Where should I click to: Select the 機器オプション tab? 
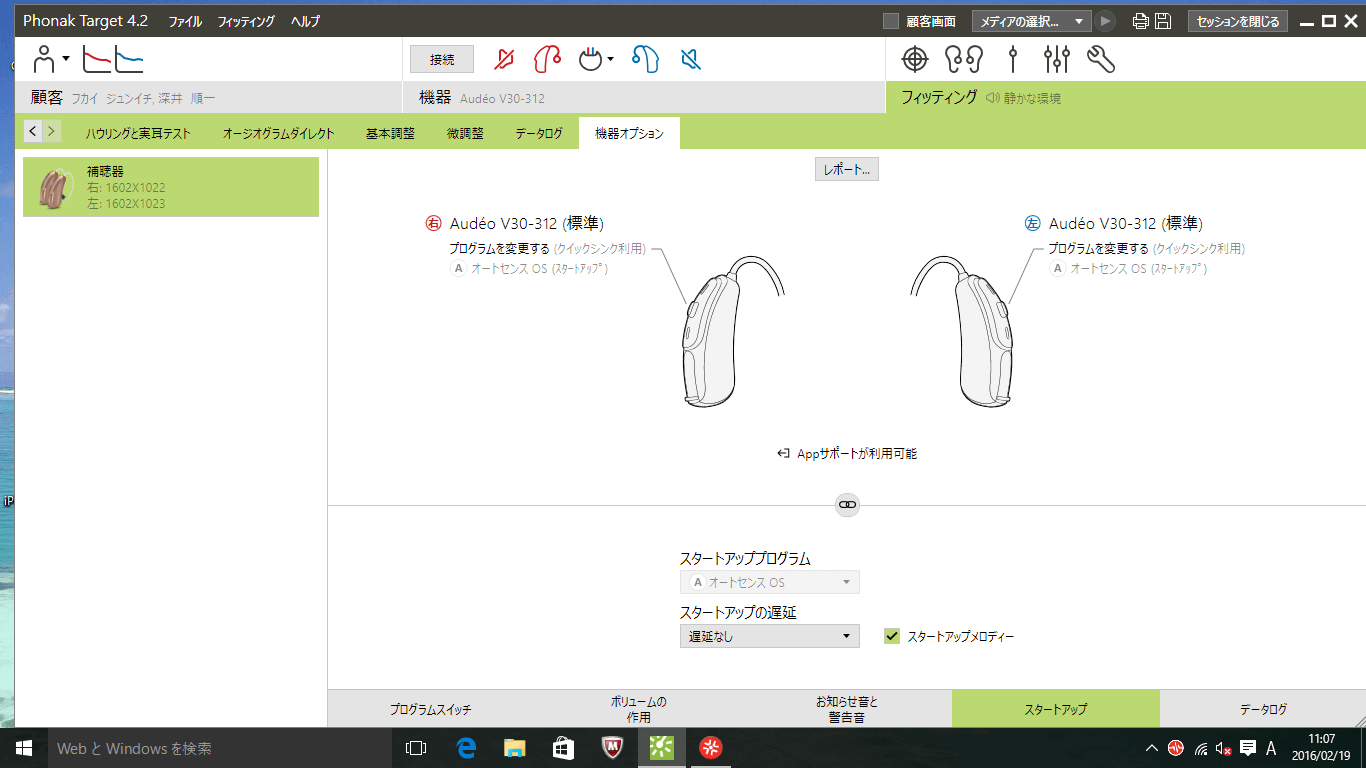click(629, 133)
